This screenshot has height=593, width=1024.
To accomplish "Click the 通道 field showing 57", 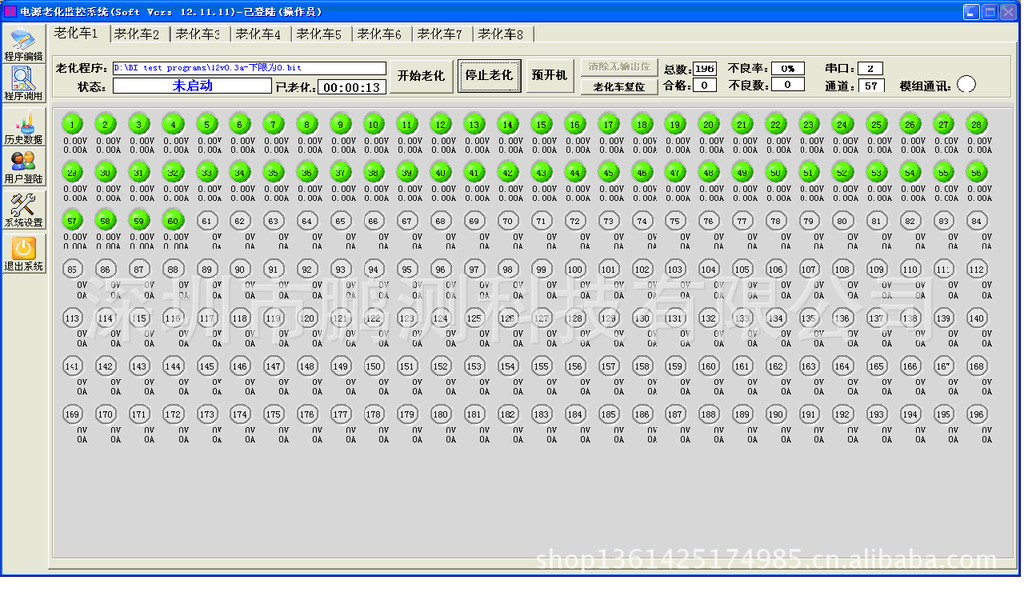I will click(x=871, y=86).
